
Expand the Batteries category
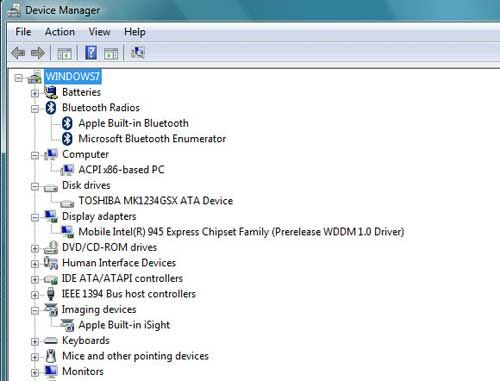[35, 93]
